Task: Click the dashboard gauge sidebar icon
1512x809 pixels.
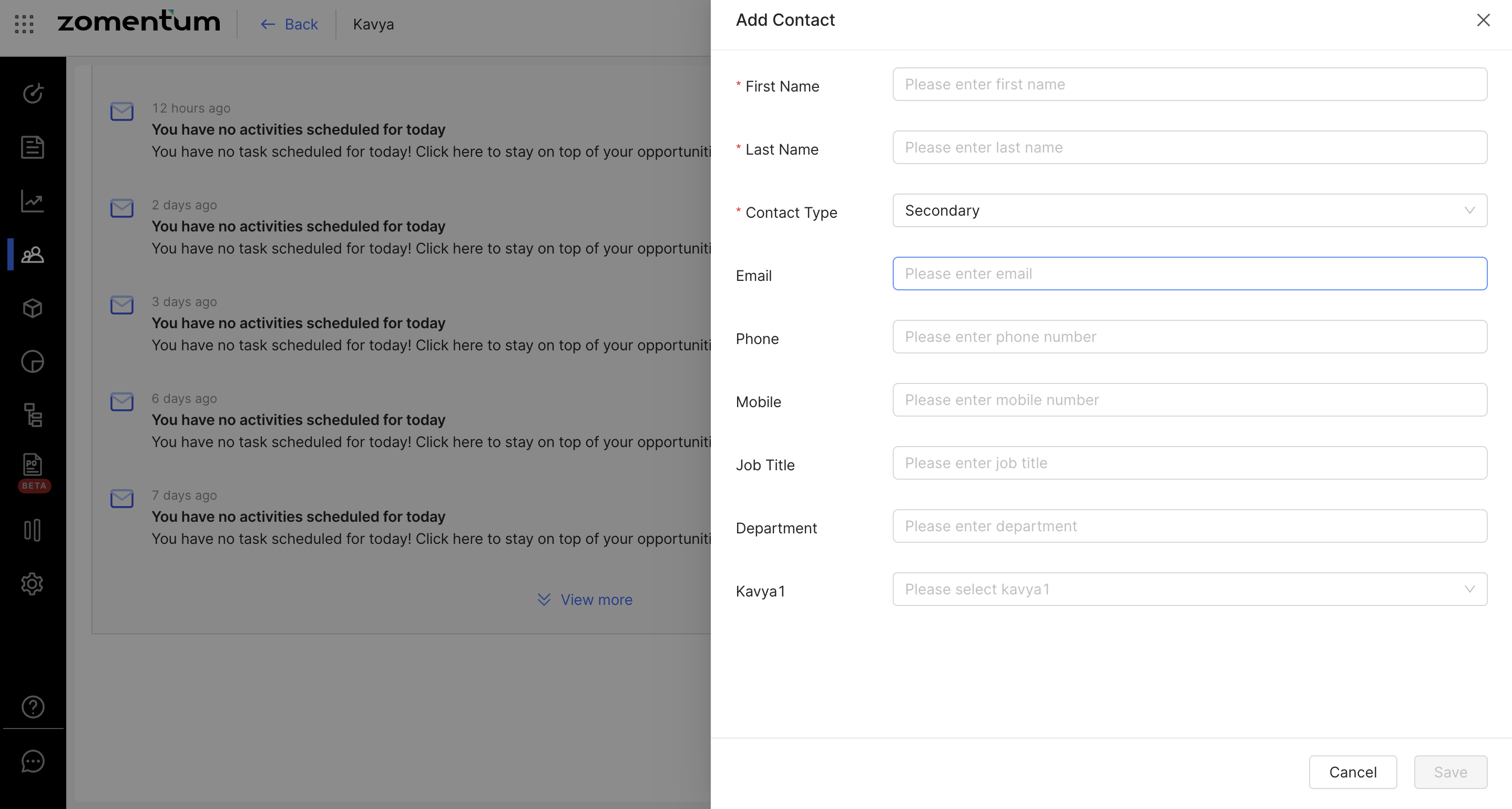Action: [33, 93]
